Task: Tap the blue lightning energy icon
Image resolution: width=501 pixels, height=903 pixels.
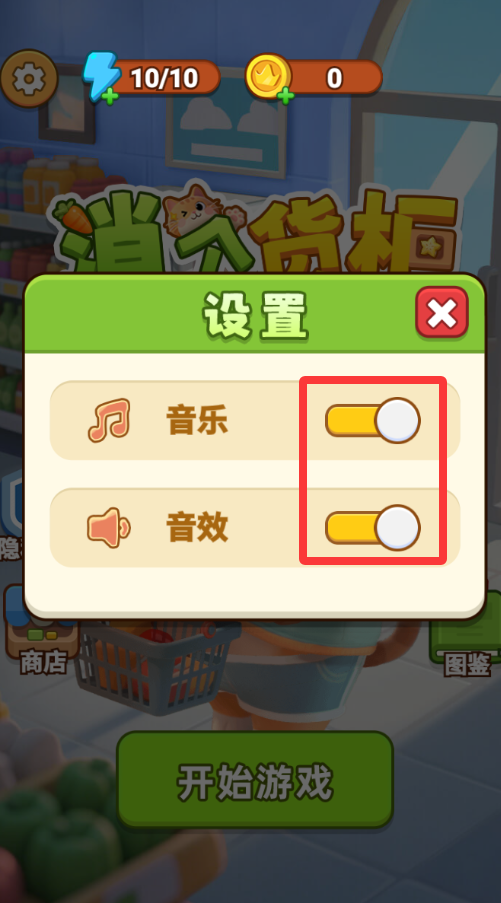Action: click(100, 77)
